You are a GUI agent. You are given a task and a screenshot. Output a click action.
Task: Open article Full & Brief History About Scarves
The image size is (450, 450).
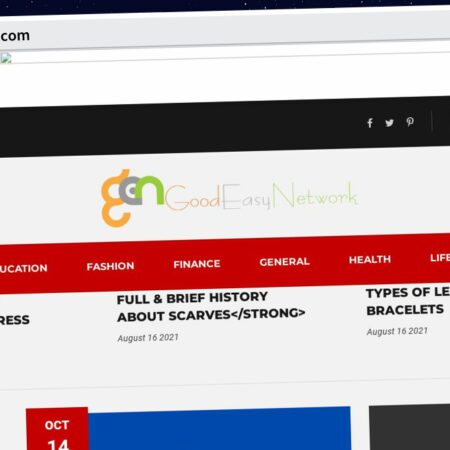tap(211, 307)
